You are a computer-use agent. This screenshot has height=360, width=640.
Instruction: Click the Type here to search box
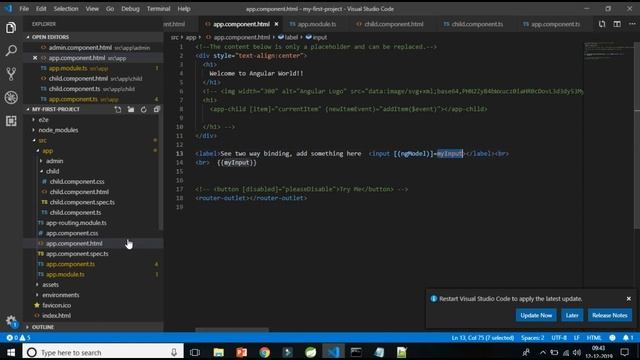103,352
